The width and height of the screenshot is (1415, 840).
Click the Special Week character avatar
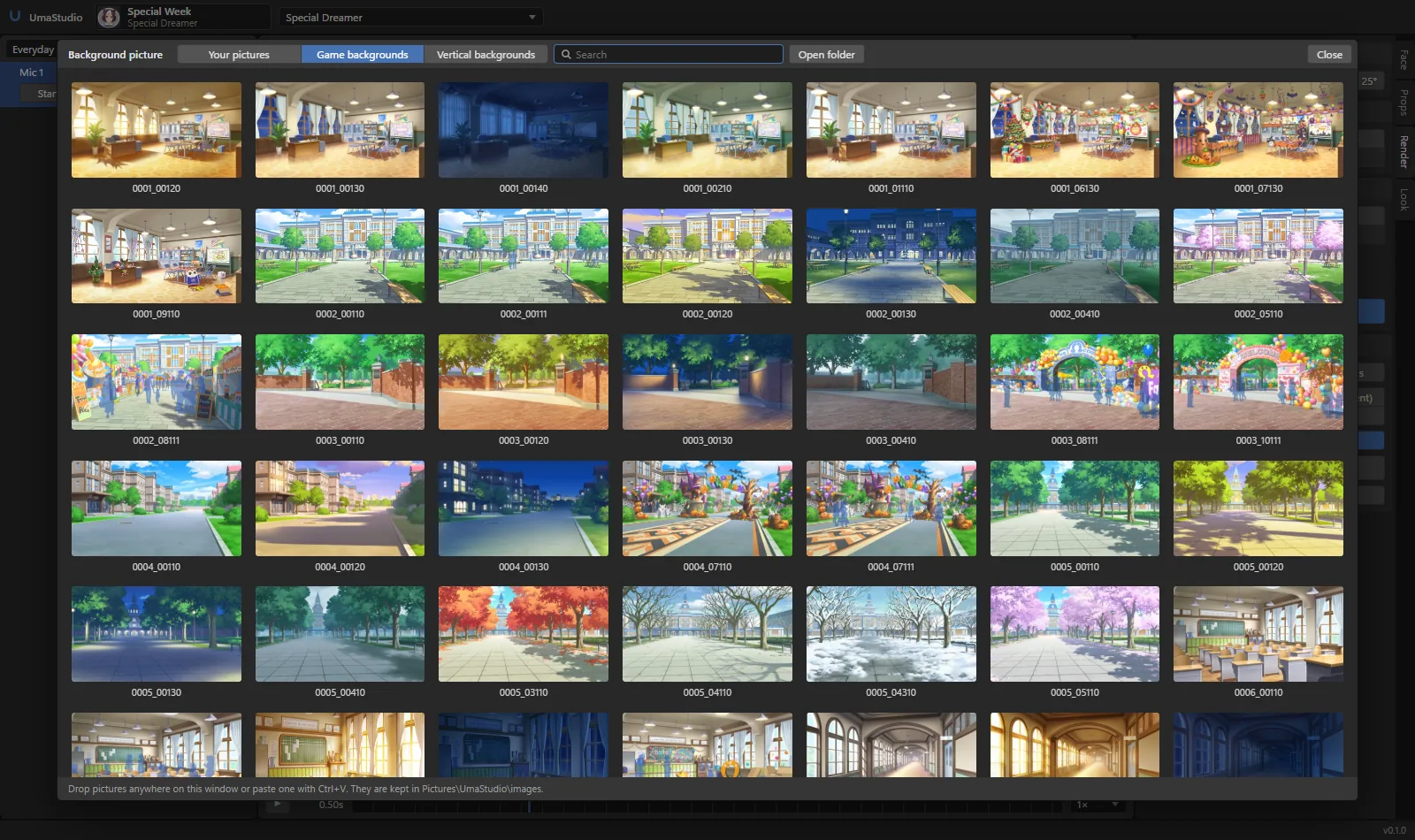pos(109,17)
